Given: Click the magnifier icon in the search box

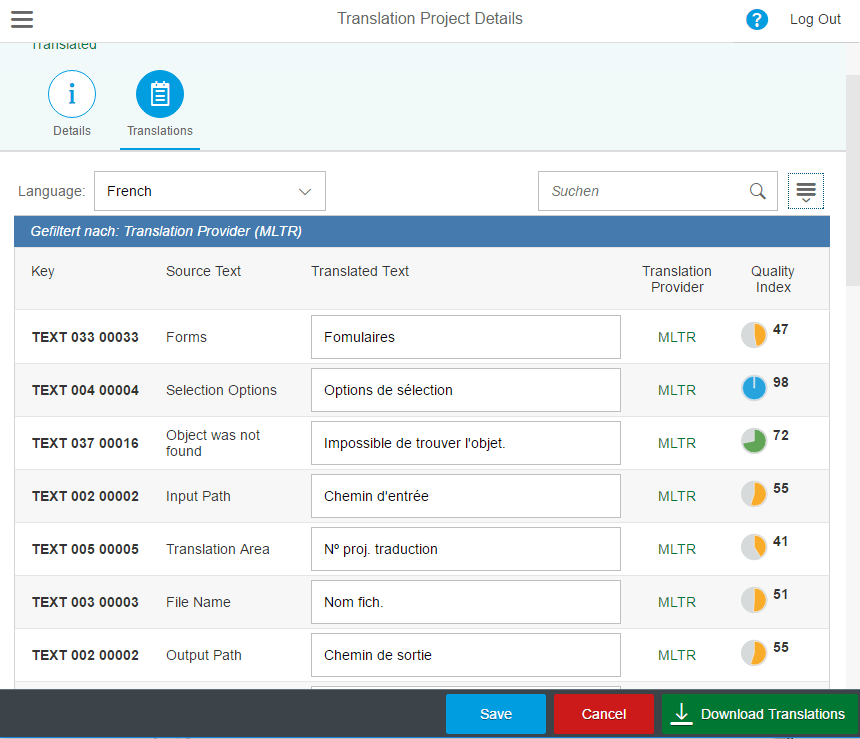Looking at the screenshot, I should pos(757,190).
